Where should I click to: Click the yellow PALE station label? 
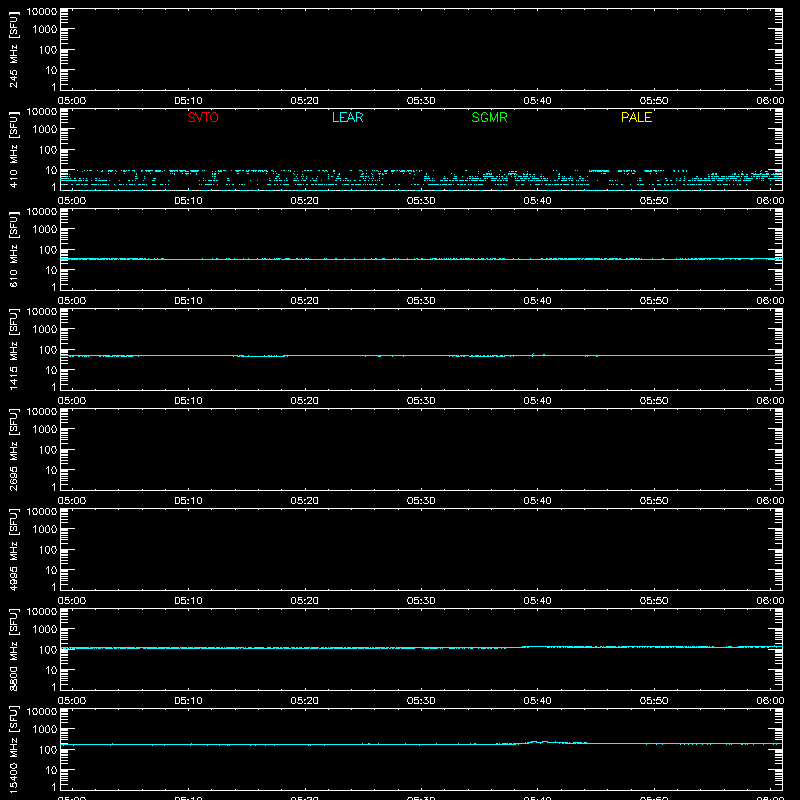pyautogui.click(x=636, y=117)
